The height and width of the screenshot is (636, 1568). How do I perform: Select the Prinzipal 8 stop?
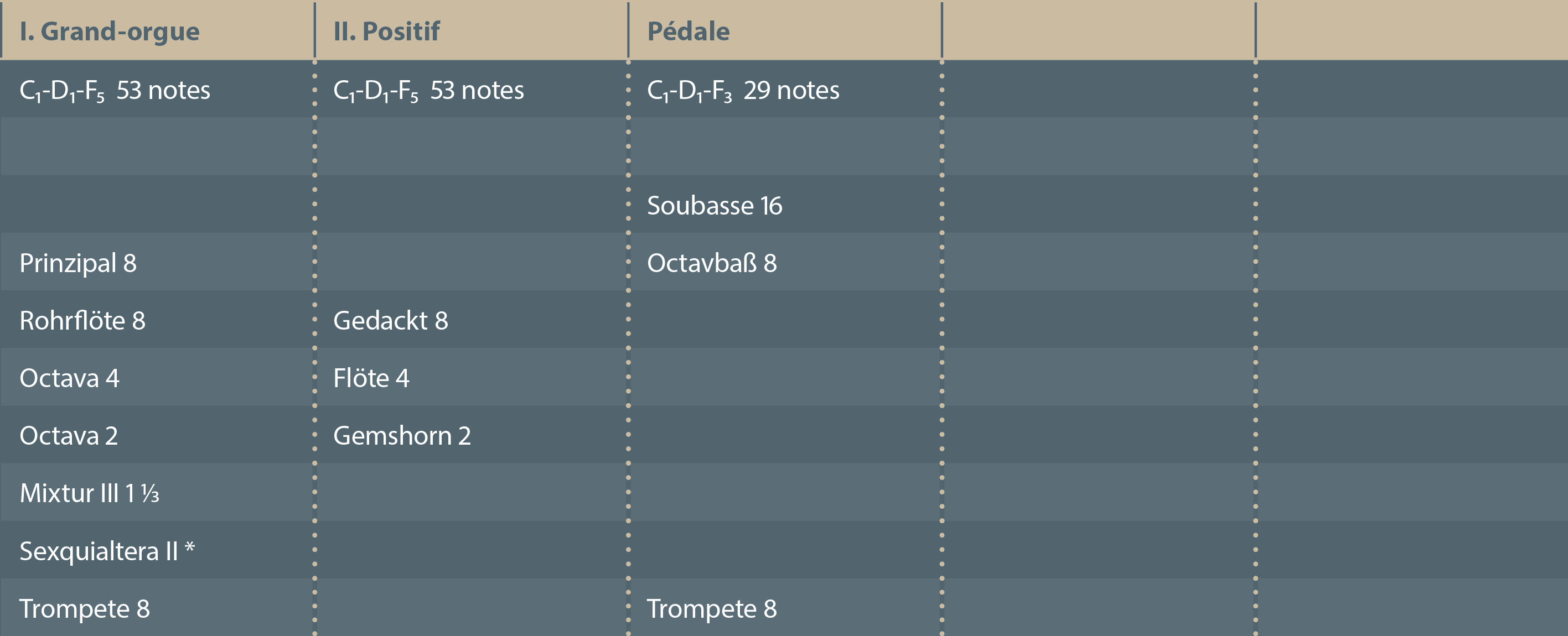pyautogui.click(x=78, y=263)
